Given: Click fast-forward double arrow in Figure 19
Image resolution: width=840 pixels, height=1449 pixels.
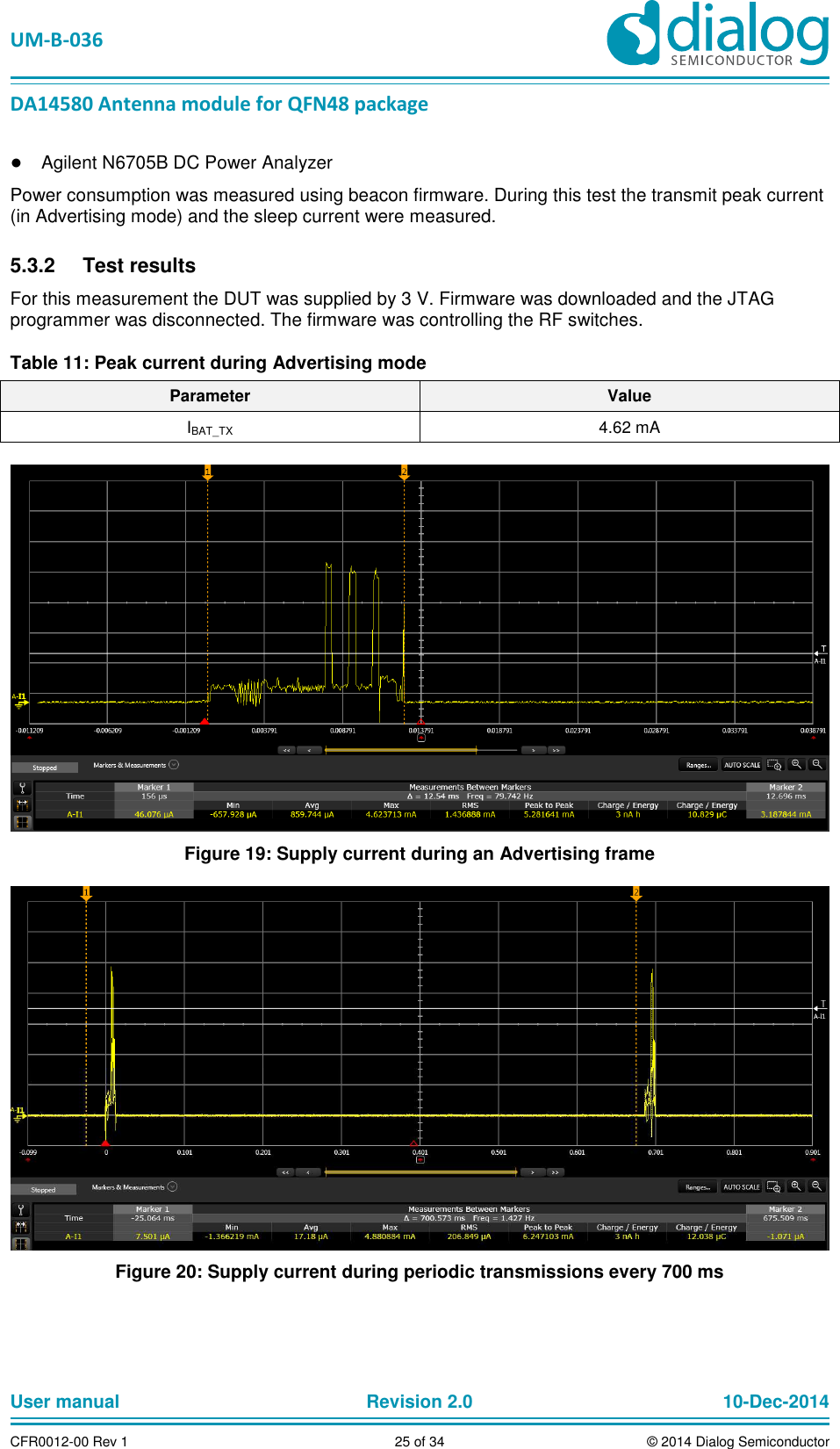Looking at the screenshot, I should point(556,750).
